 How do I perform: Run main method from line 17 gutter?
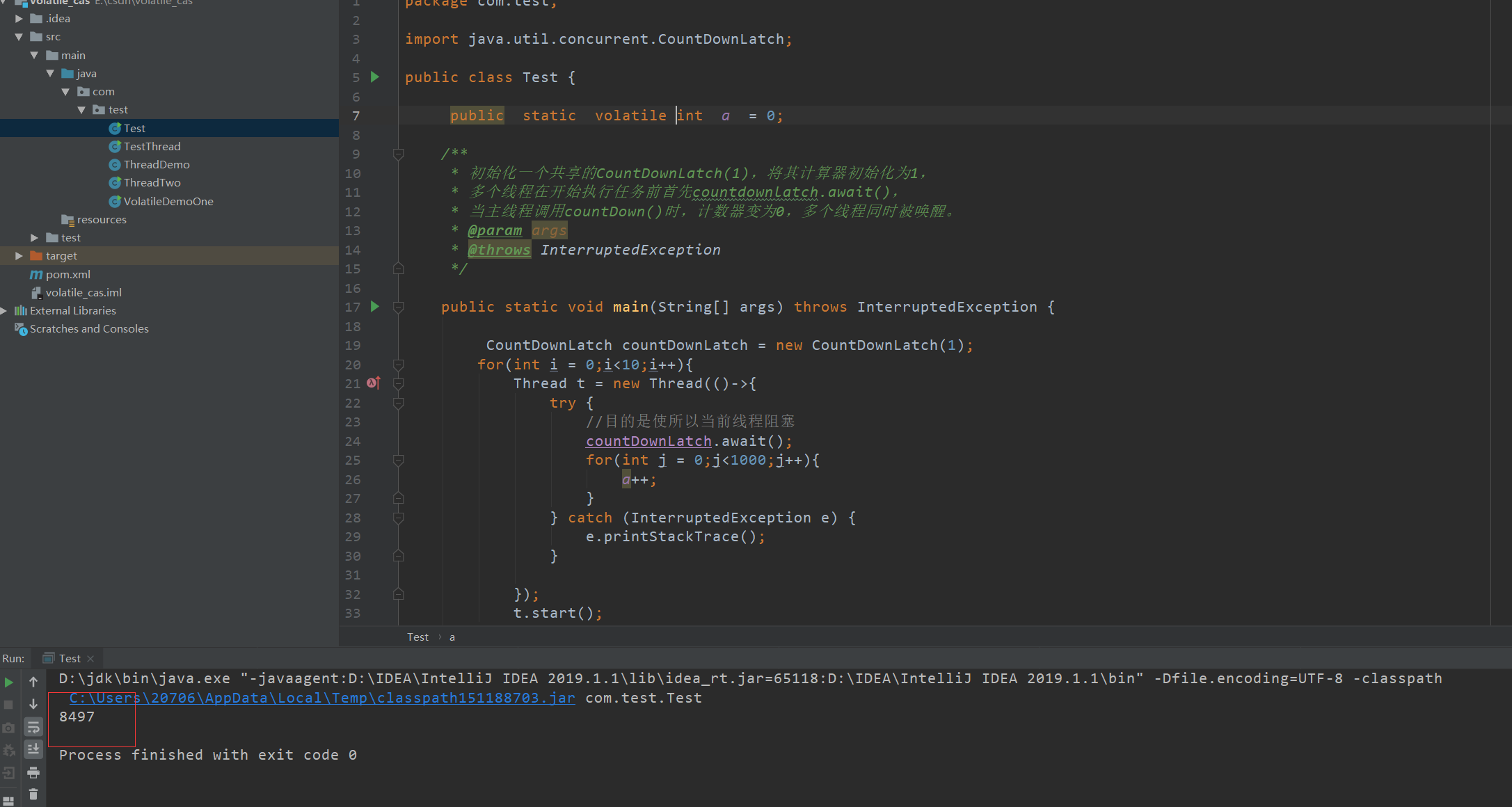(x=375, y=307)
